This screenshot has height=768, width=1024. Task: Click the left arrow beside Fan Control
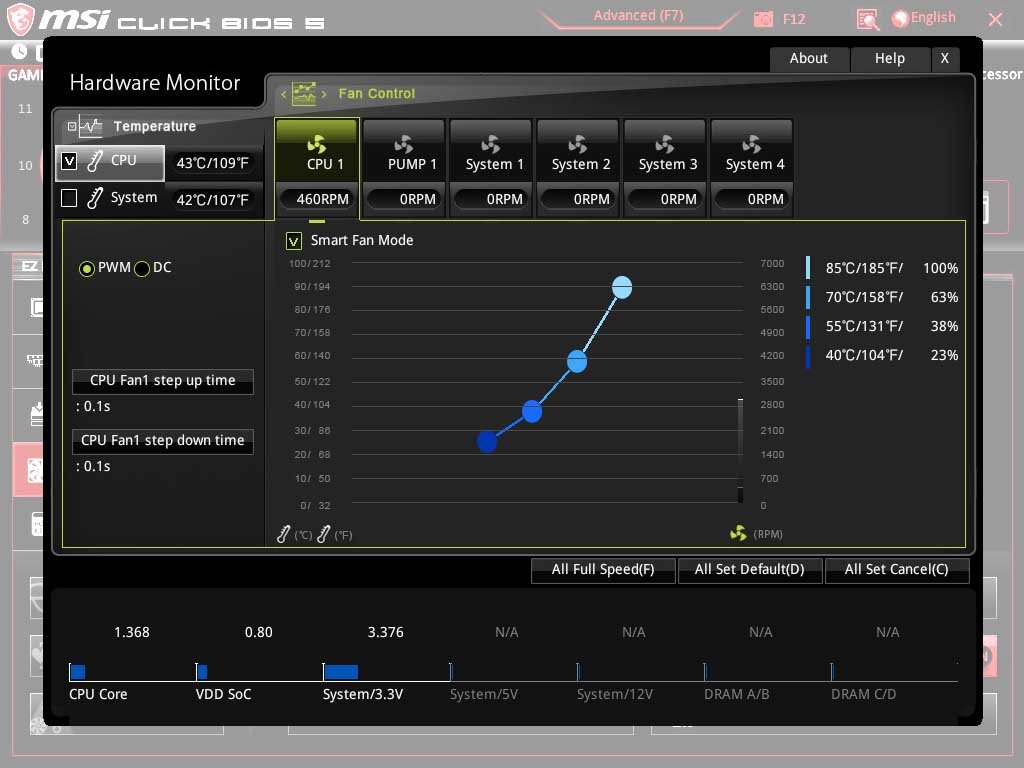coord(283,94)
